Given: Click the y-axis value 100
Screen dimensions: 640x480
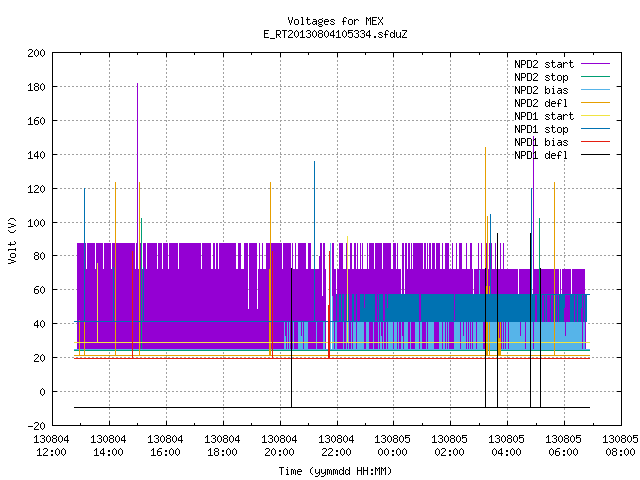Looking at the screenshot, I should click(36, 223).
